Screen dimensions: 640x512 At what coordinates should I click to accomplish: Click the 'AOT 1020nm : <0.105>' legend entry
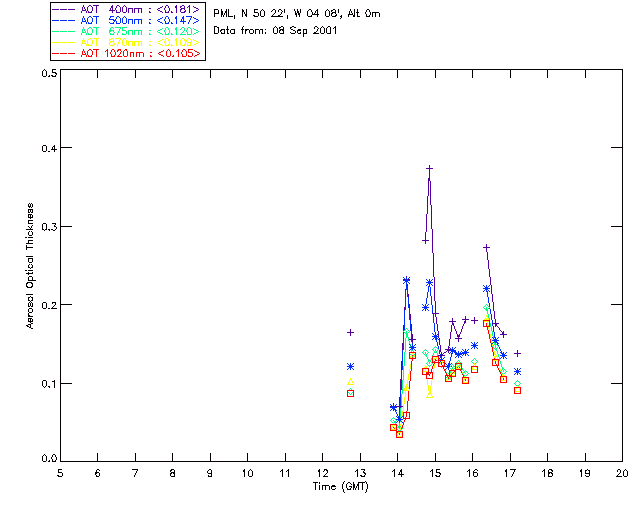[127, 53]
